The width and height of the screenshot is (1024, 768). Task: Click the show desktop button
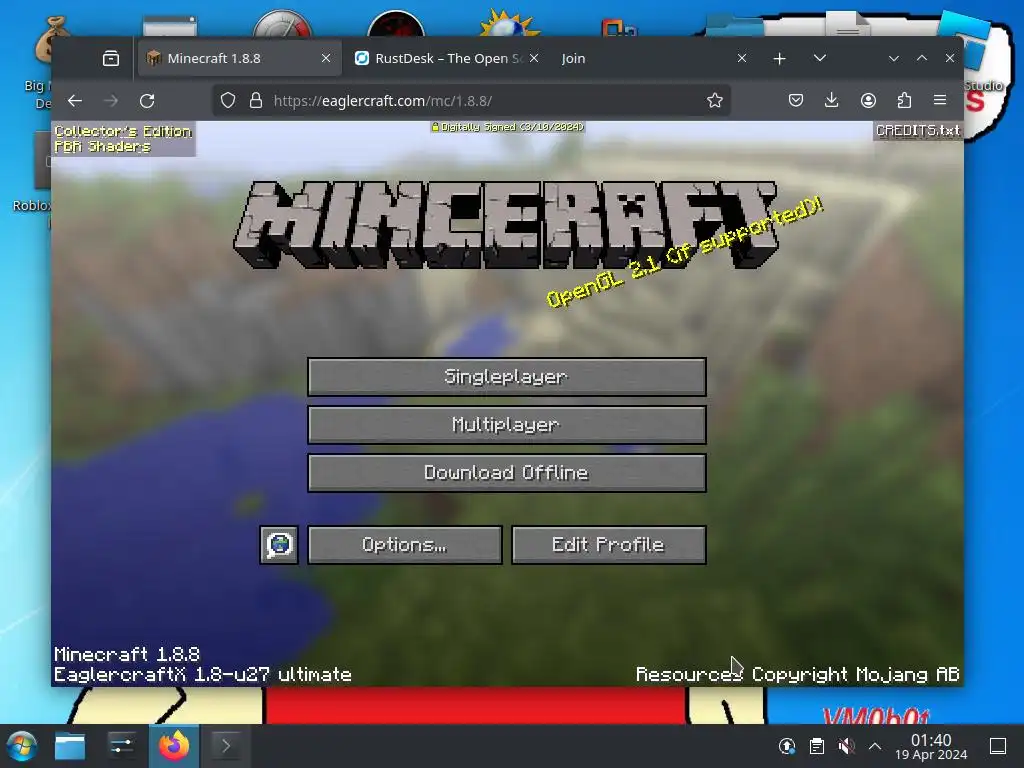[998, 746]
